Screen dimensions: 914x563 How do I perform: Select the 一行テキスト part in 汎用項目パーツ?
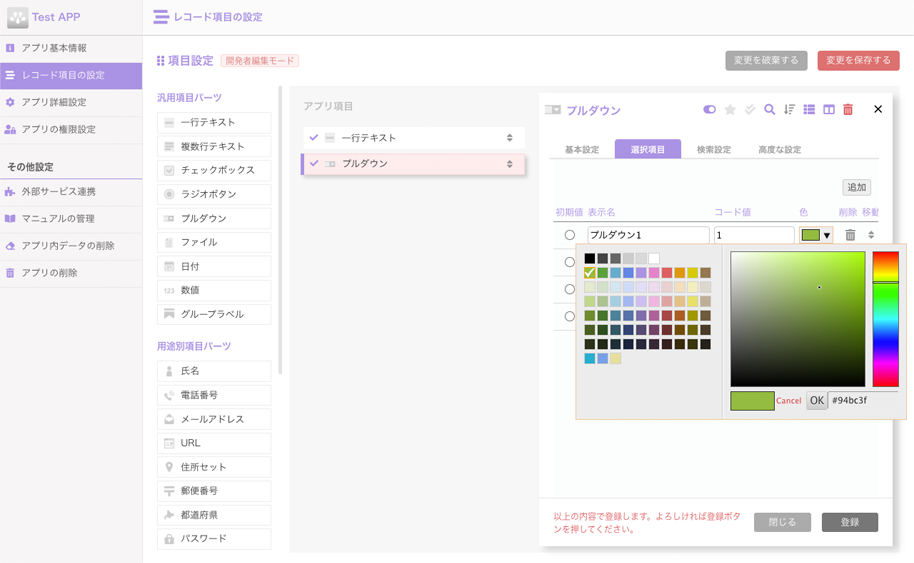pyautogui.click(x=214, y=122)
